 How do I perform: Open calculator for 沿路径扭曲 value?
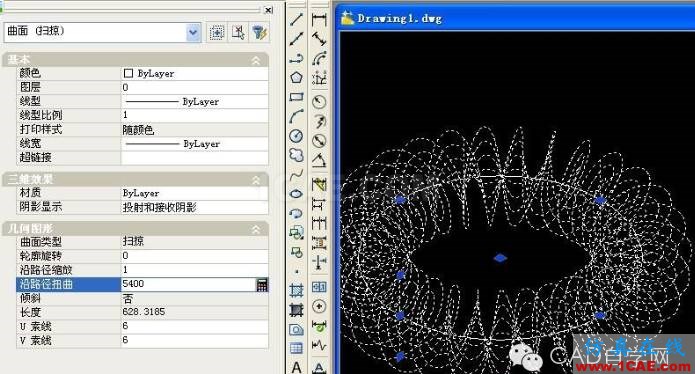[x=262, y=284]
